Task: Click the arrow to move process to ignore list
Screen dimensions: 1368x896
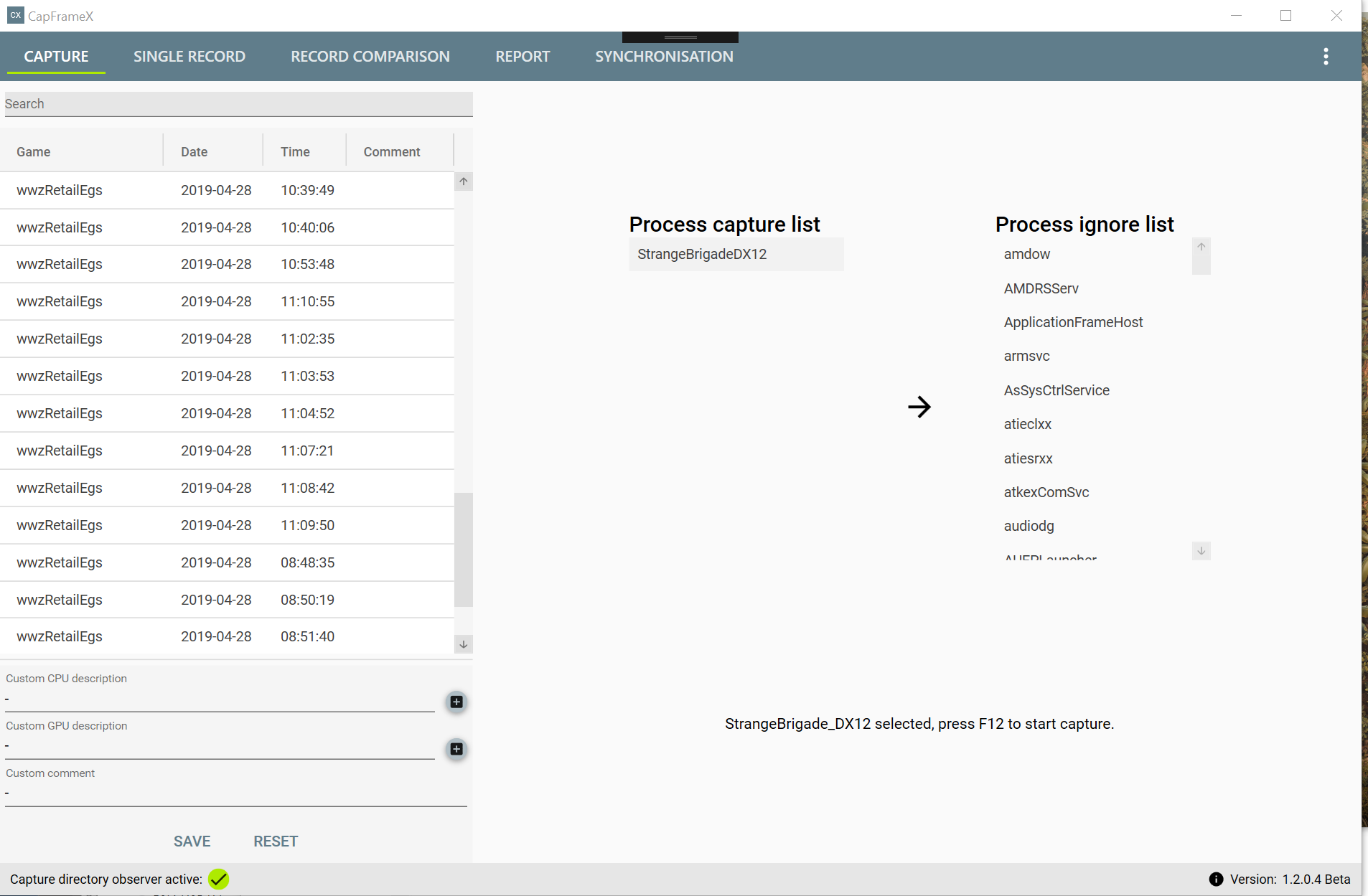Action: [x=919, y=407]
